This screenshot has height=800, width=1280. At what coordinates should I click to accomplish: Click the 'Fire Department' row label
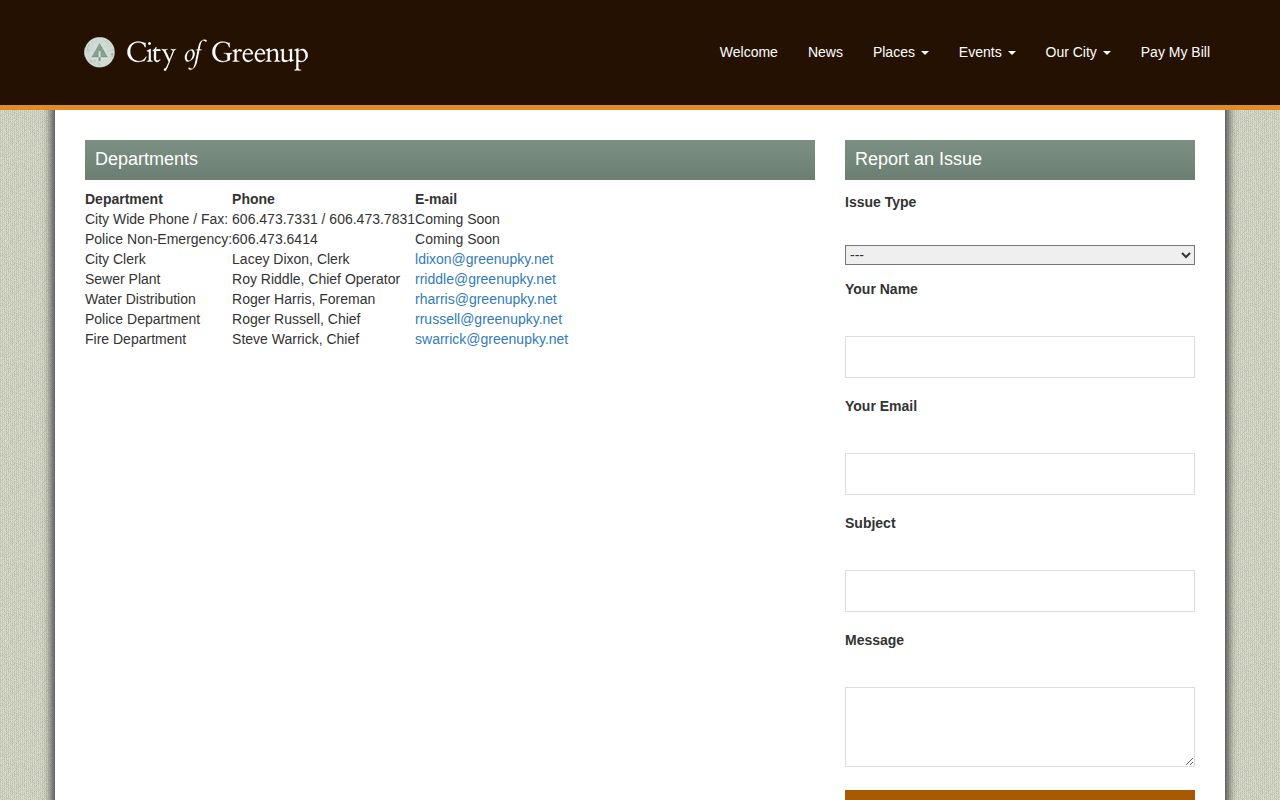pyautogui.click(x=135, y=339)
